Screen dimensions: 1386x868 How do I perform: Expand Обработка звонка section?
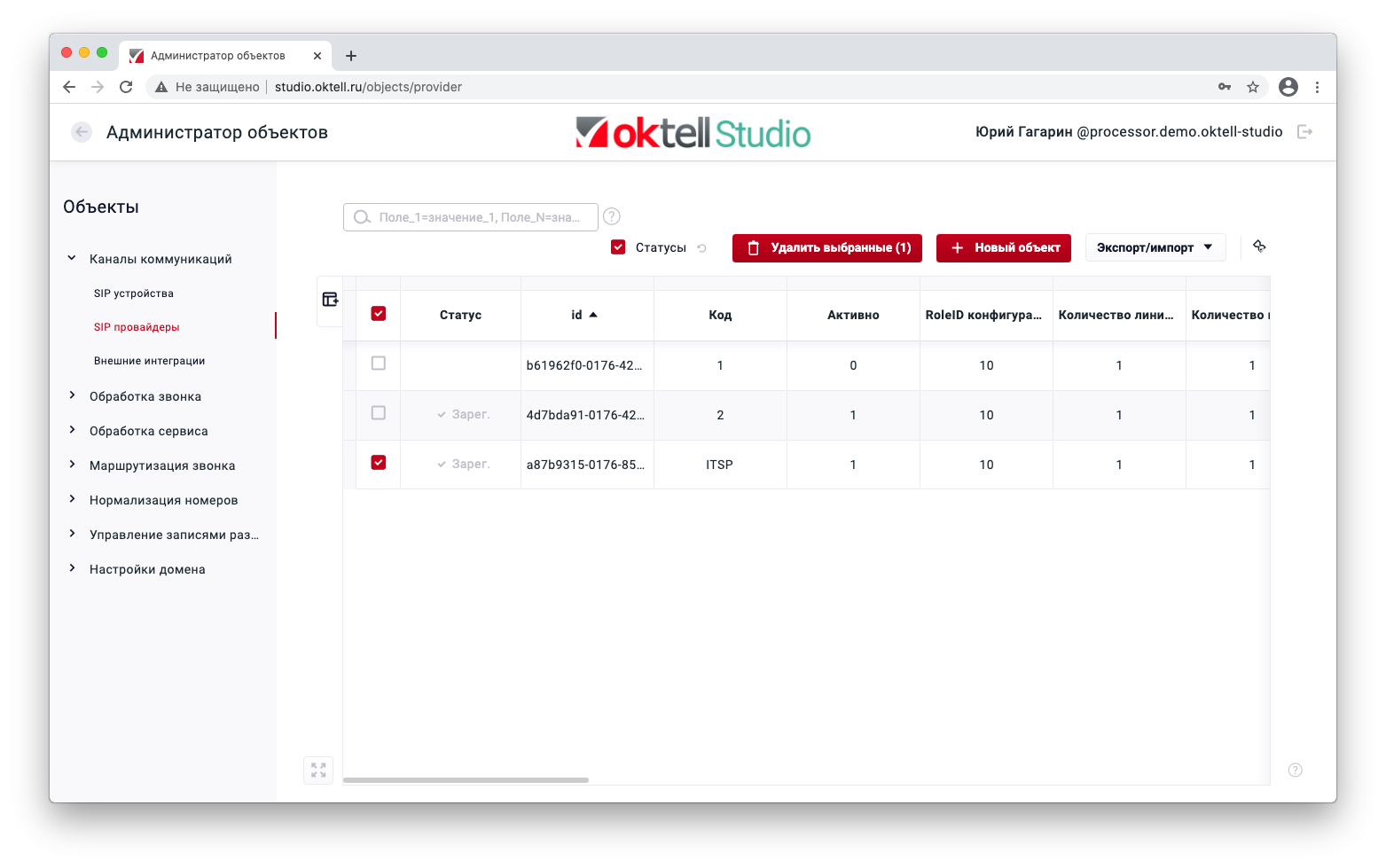click(72, 395)
